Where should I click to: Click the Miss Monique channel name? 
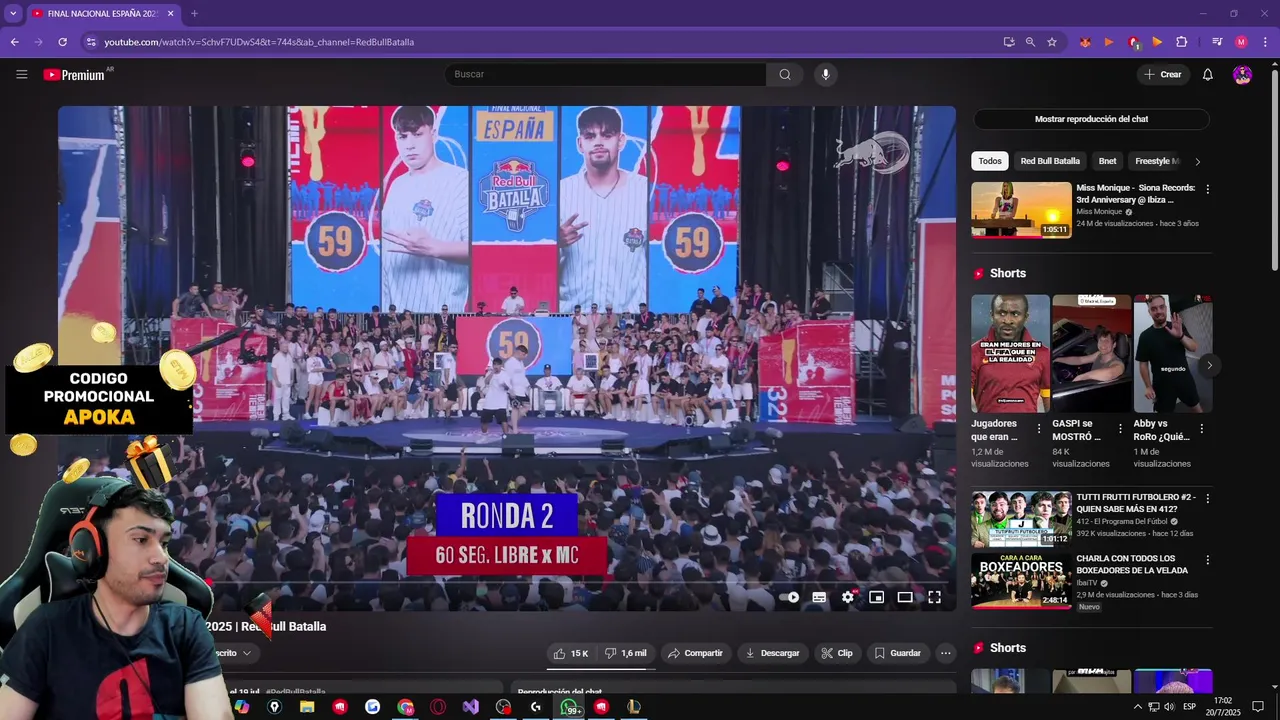pos(1099,212)
